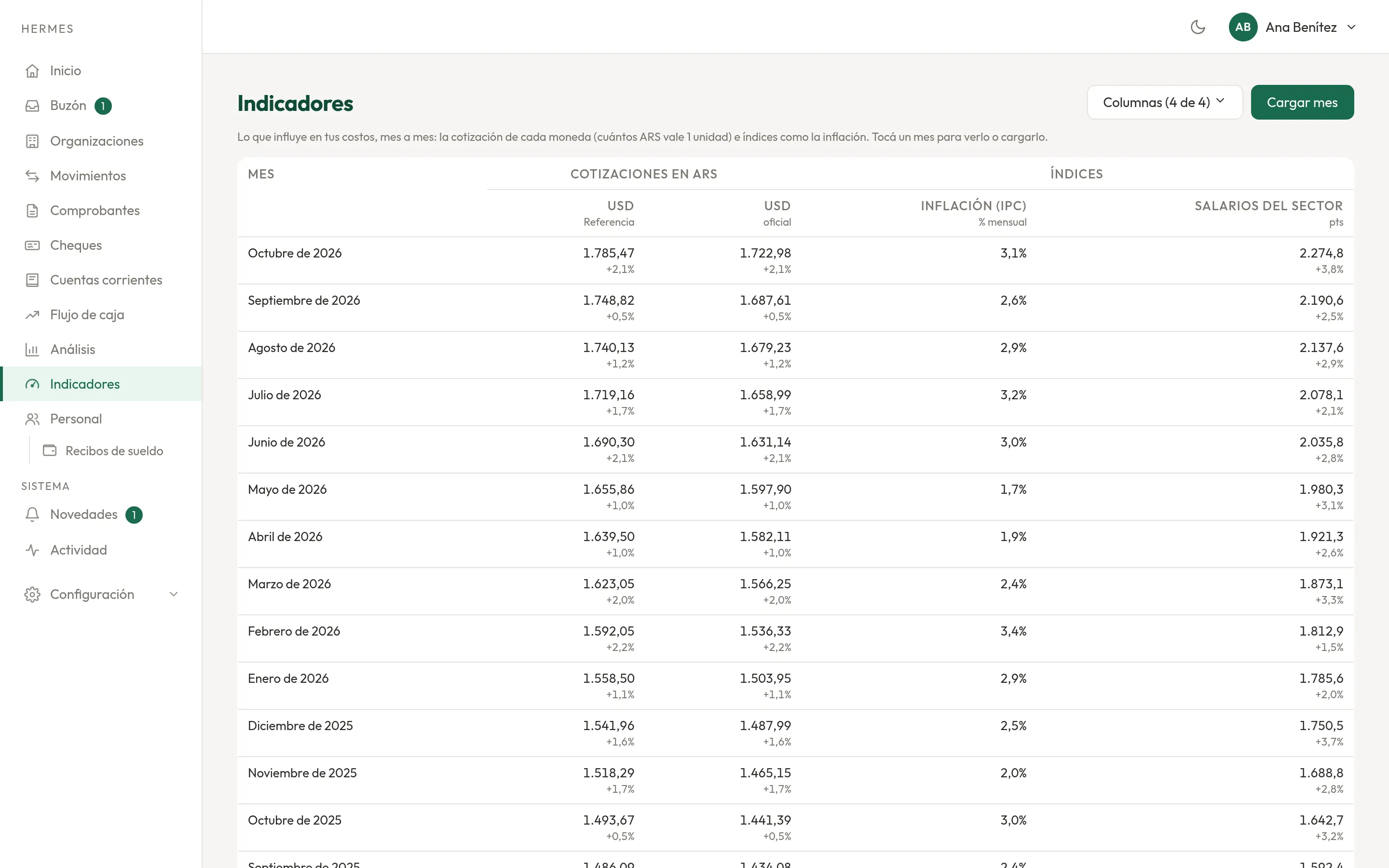The image size is (1389, 868).
Task: Go to the Inicio menu item
Action: click(101, 70)
